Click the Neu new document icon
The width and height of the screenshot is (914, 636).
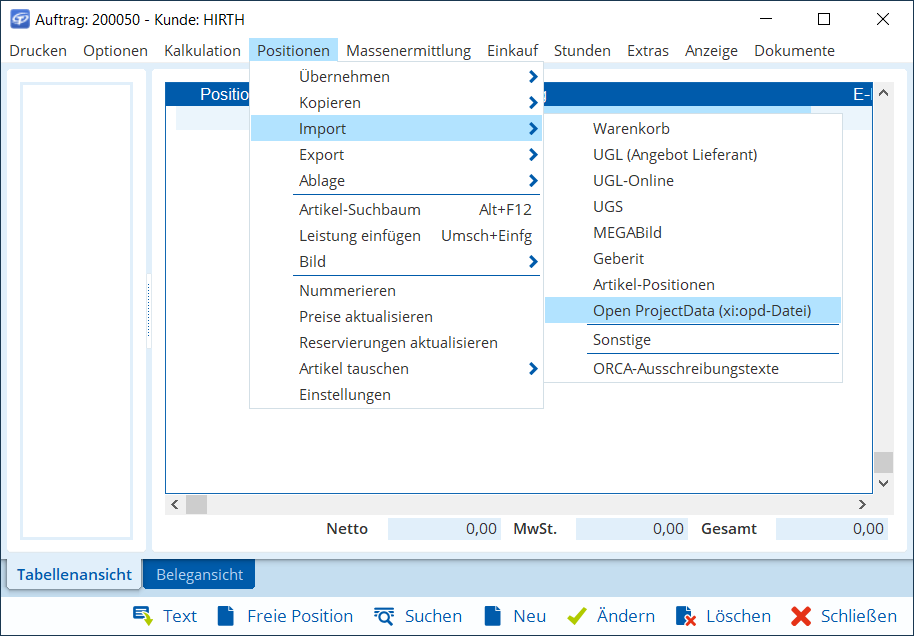tap(492, 616)
